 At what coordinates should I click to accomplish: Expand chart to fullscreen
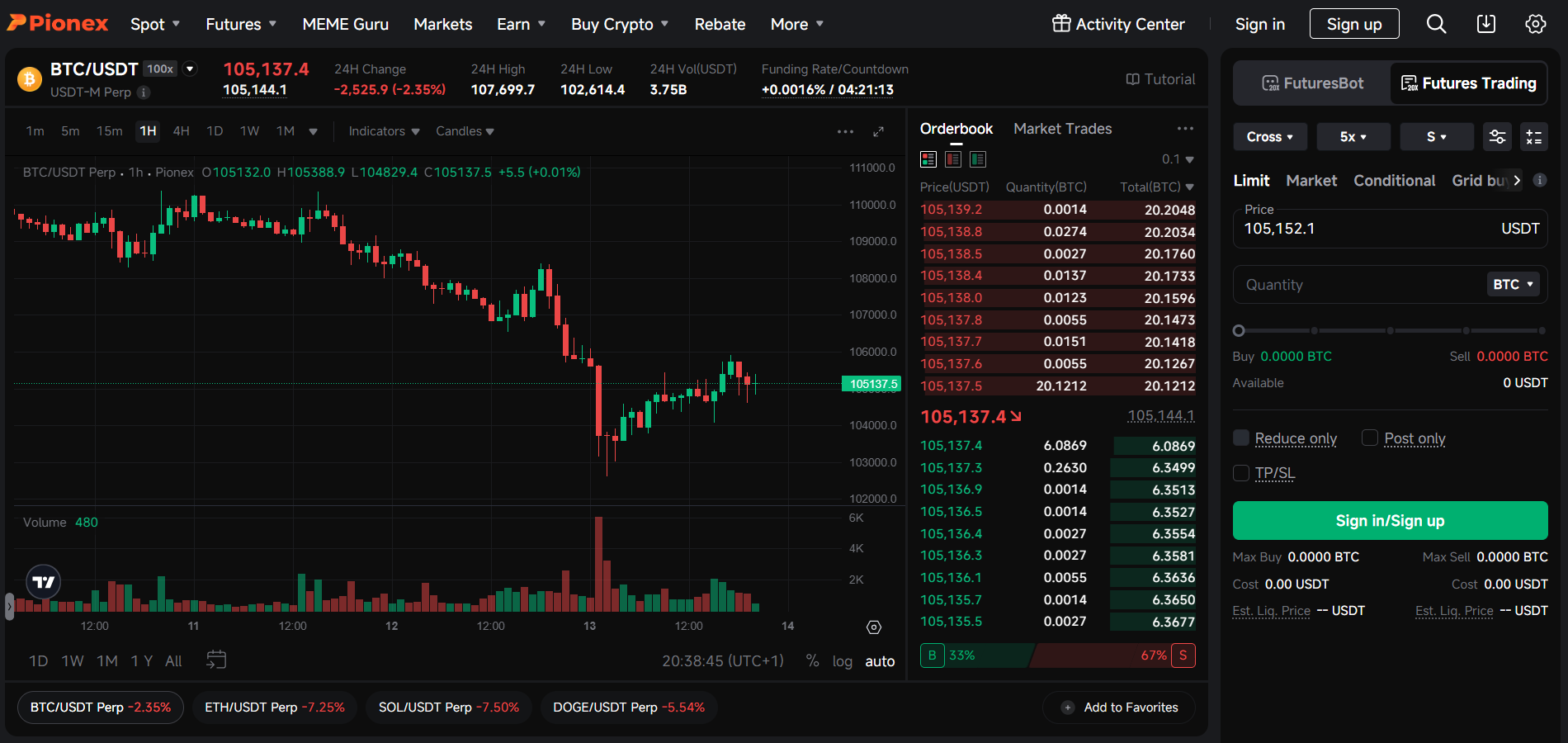pos(878,131)
